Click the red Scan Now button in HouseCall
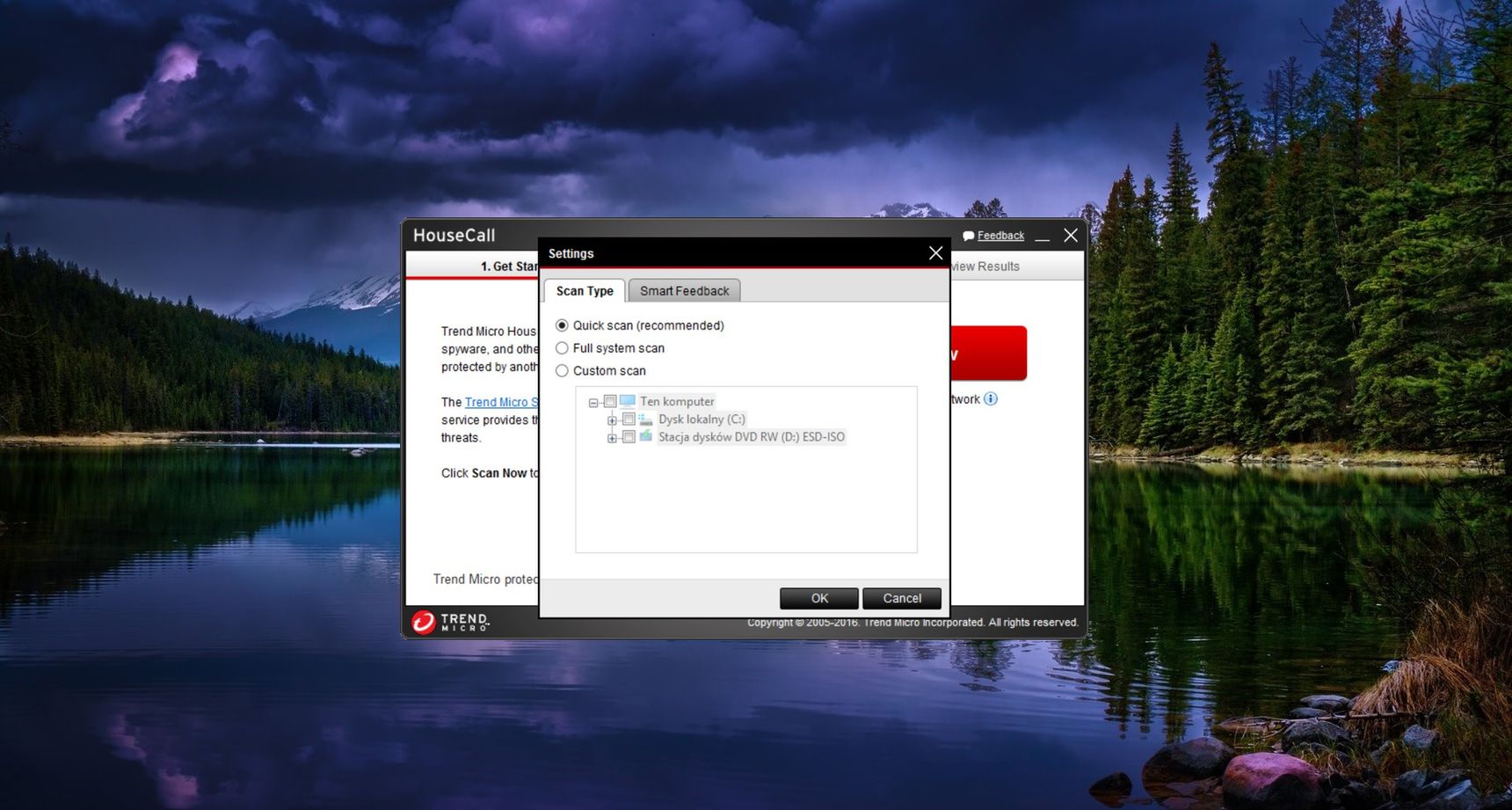Viewport: 1512px width, 810px height. pos(988,354)
